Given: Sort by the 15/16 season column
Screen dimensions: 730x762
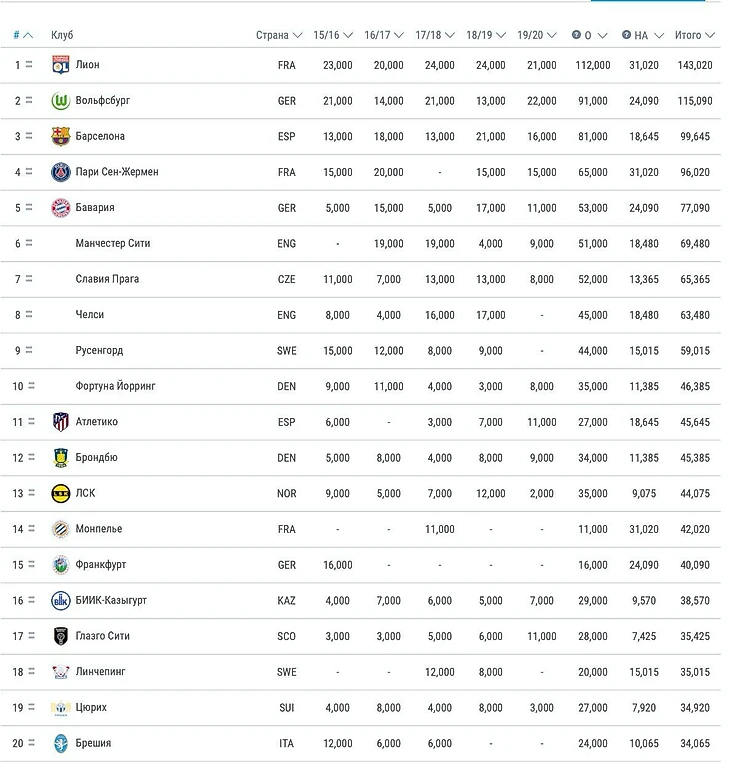Looking at the screenshot, I should pos(332,35).
